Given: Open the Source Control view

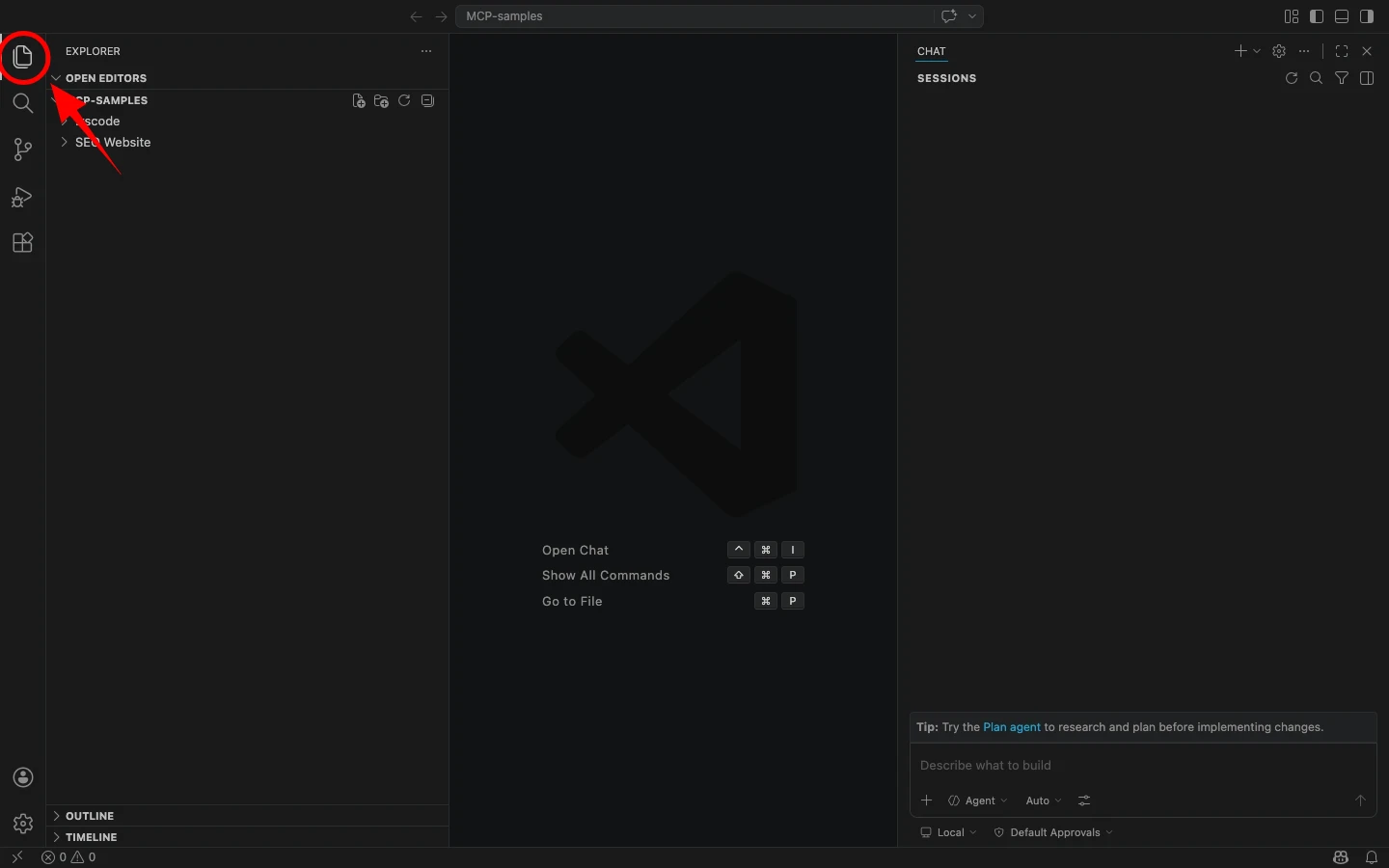Looking at the screenshot, I should tap(23, 149).
